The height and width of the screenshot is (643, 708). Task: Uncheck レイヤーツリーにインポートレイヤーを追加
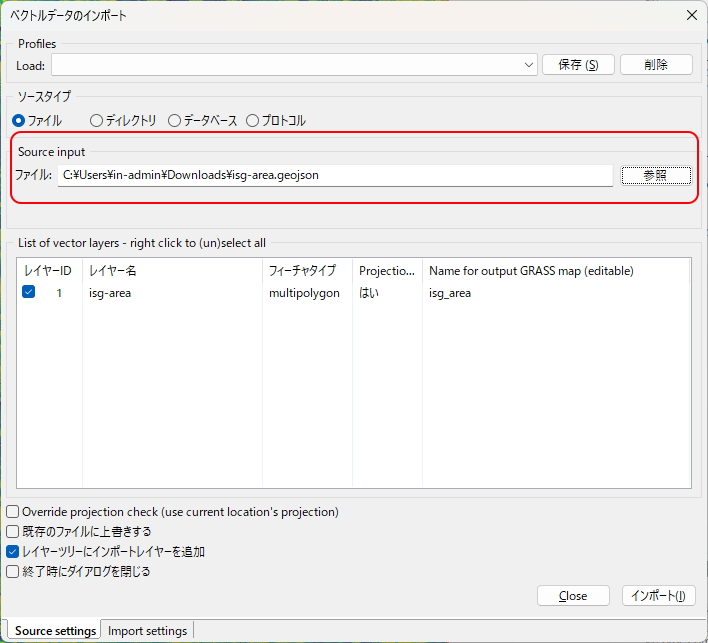tap(13, 551)
